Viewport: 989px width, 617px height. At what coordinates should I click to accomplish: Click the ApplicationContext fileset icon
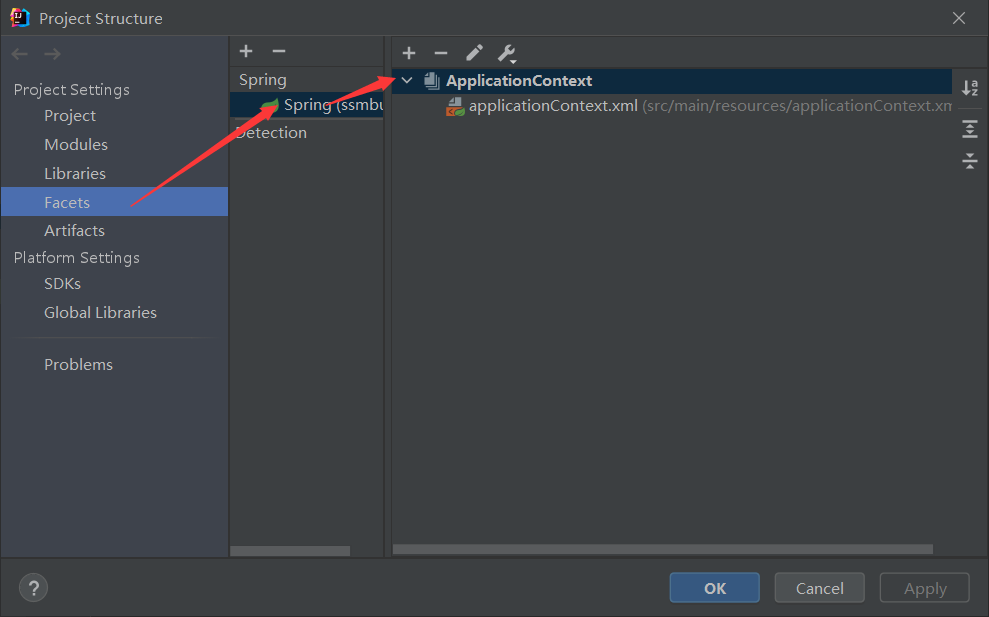tap(431, 81)
